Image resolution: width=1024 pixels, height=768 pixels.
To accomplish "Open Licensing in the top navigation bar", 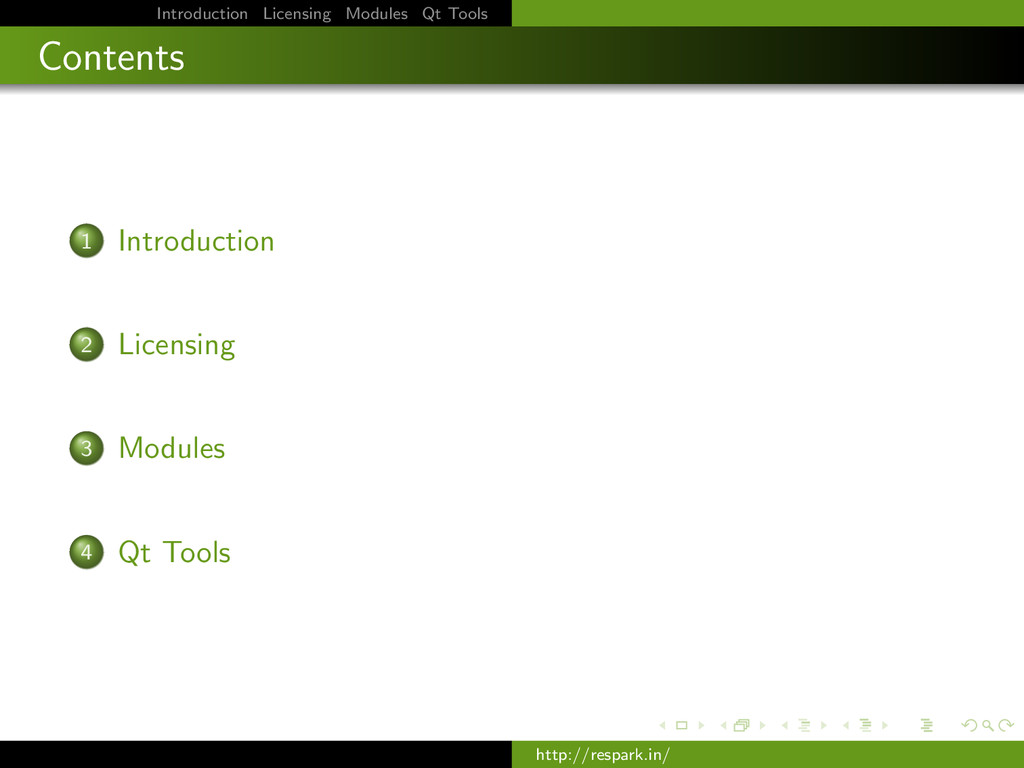I will tap(297, 14).
